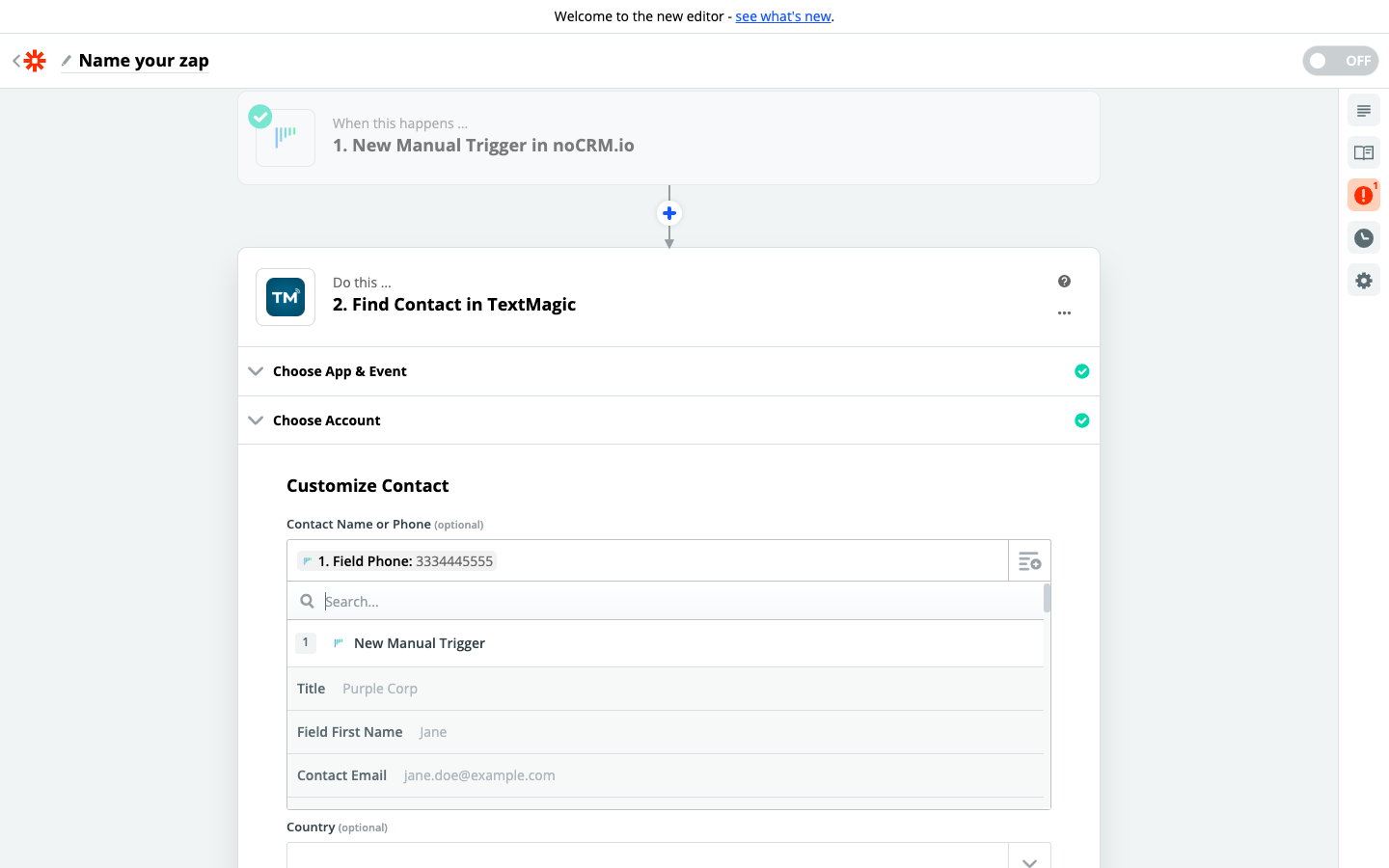Click the Zapier logo icon

(x=35, y=61)
